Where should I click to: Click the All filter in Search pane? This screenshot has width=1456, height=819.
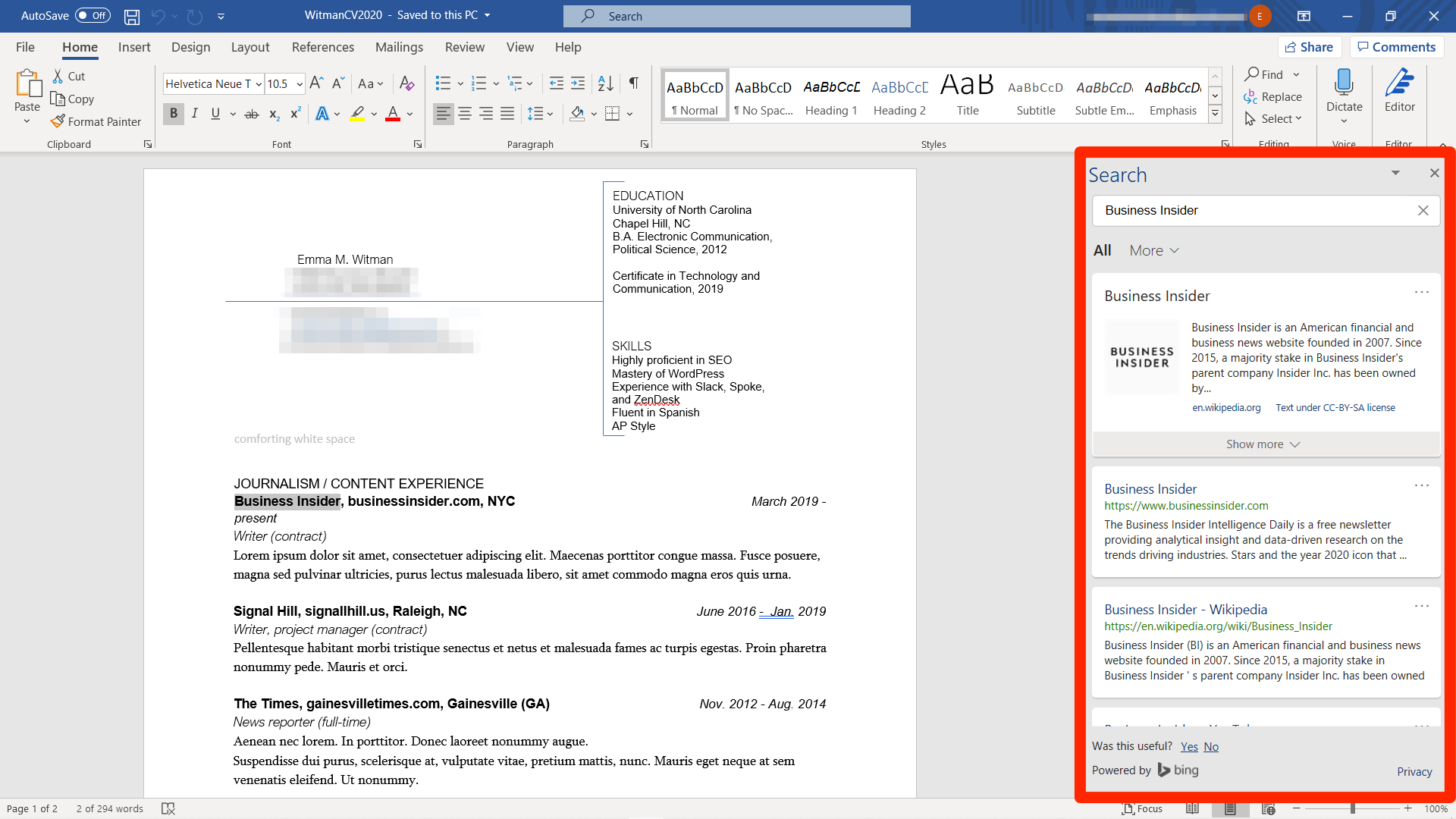(x=1103, y=250)
